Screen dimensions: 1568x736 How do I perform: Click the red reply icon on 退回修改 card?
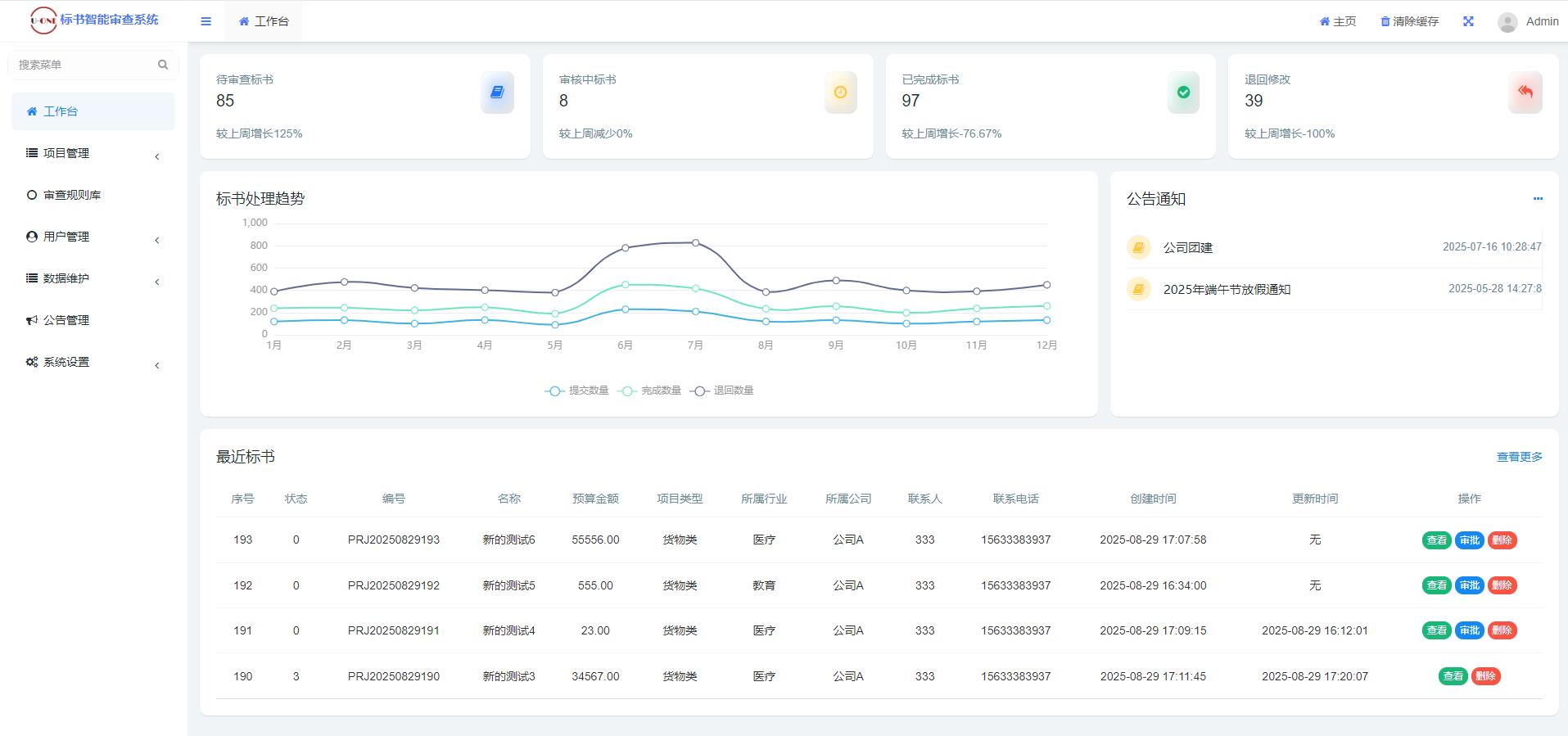click(x=1525, y=93)
